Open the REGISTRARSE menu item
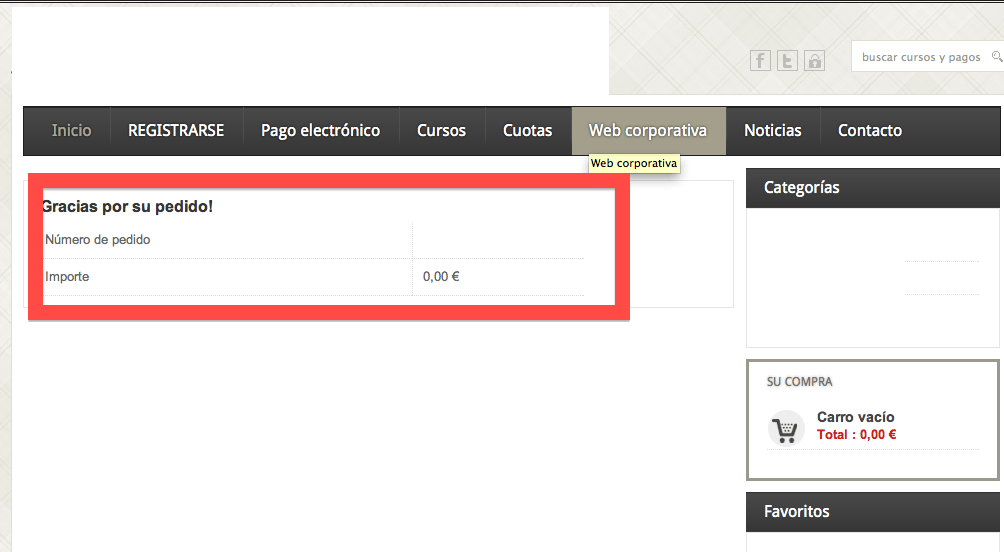The image size is (1004, 552). tap(176, 131)
